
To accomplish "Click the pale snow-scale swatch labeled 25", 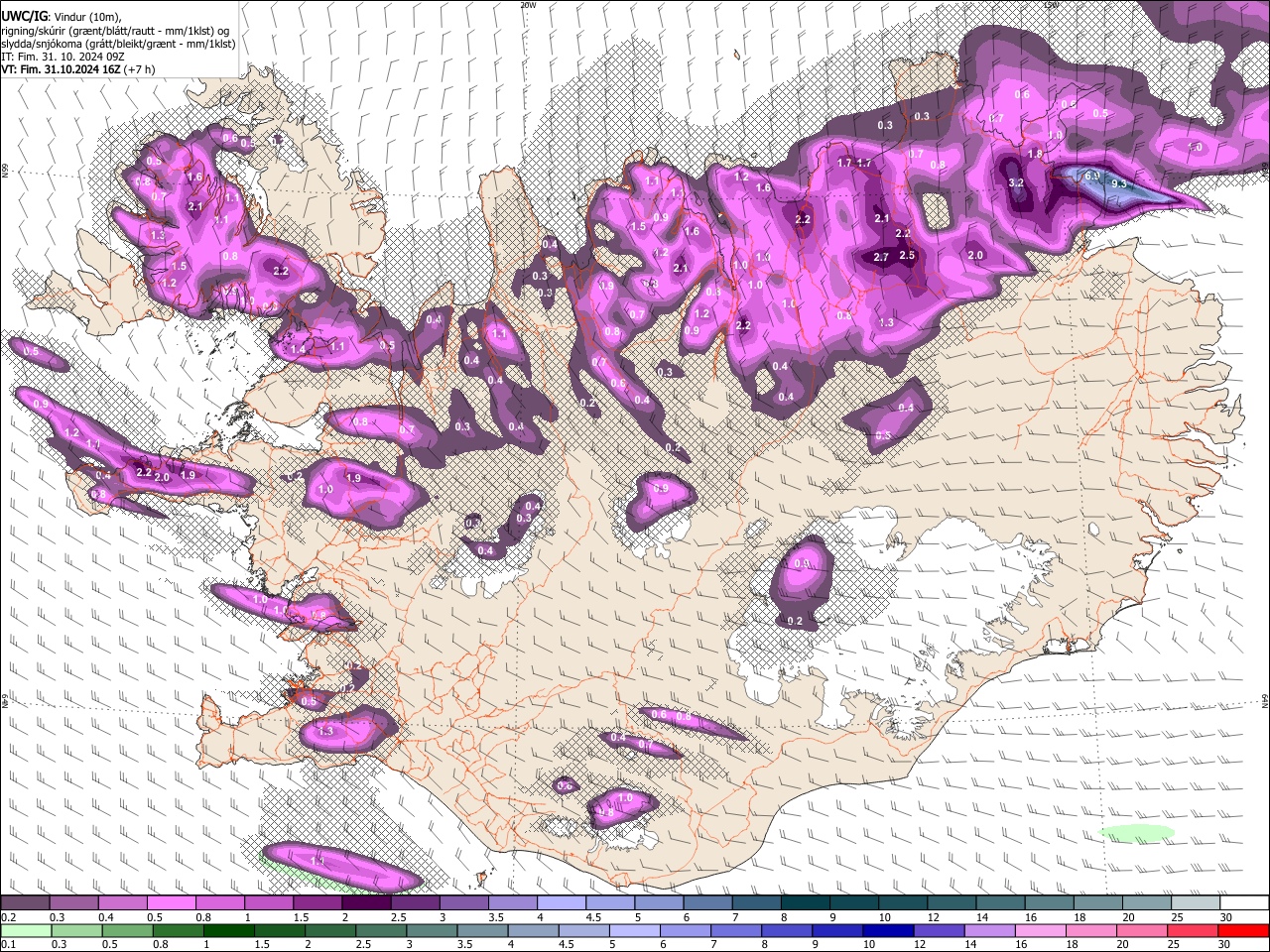I will tap(1196, 903).
